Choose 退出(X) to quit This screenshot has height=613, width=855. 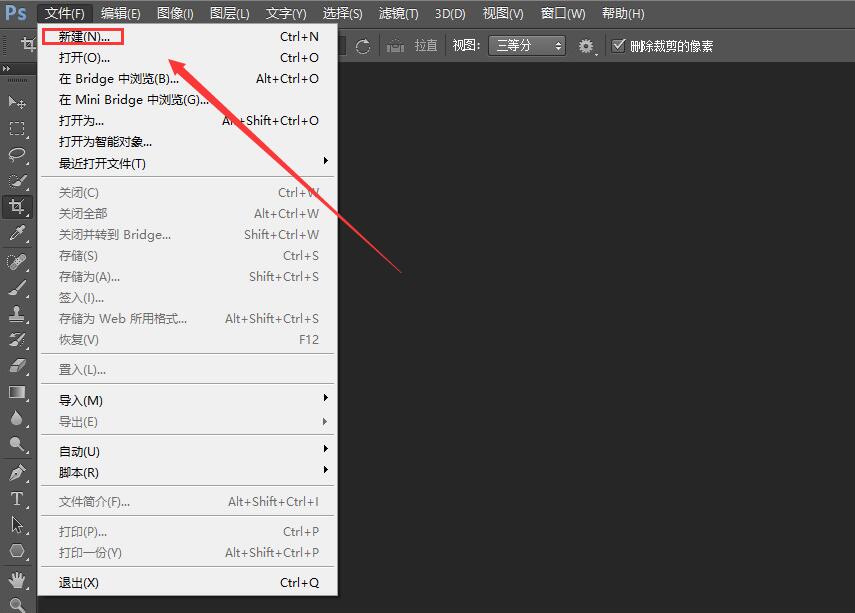pos(188,582)
